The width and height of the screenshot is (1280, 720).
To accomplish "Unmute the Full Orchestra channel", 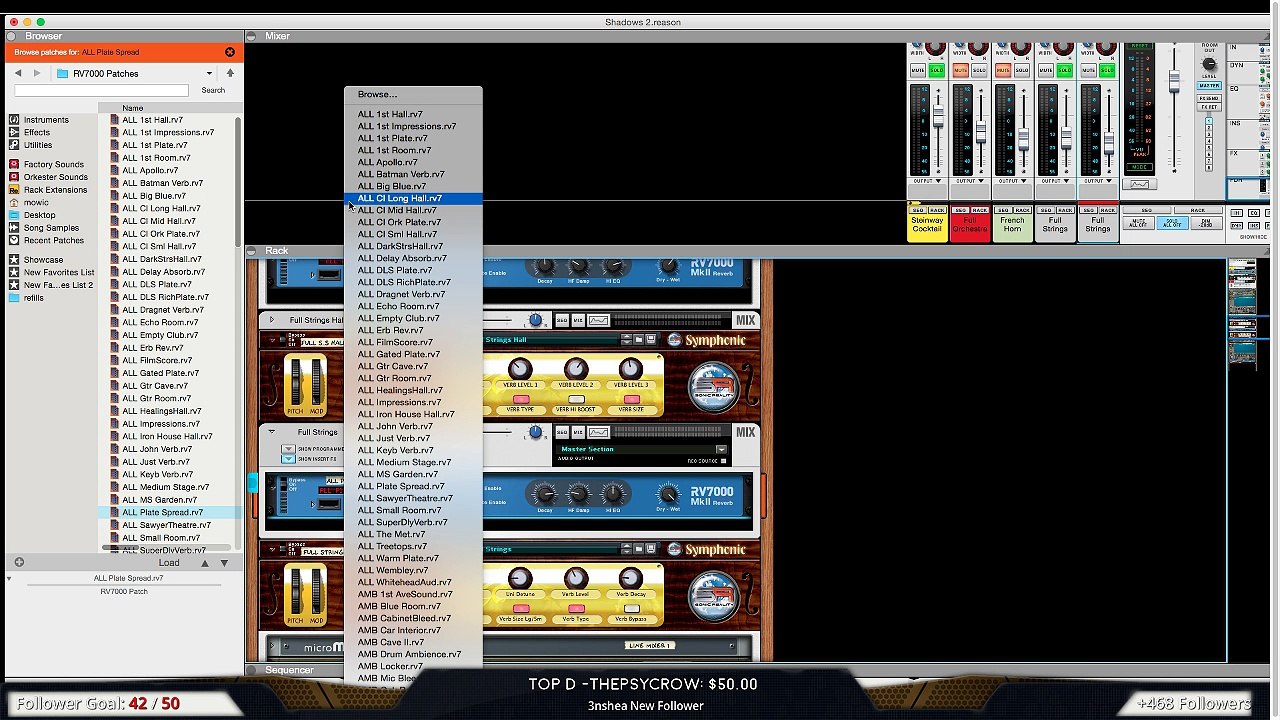I will coord(960,70).
